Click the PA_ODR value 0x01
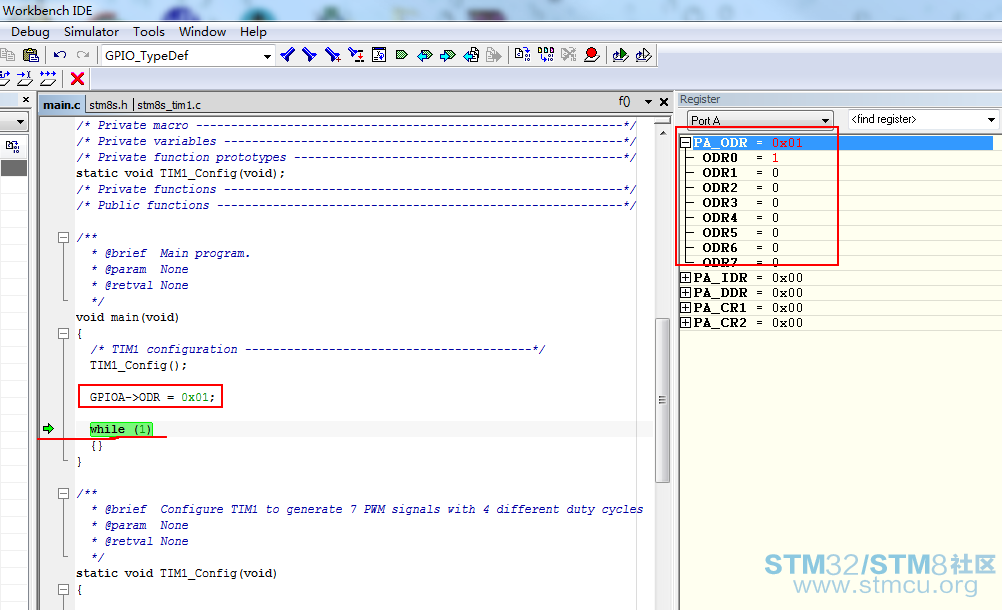This screenshot has width=1002, height=610. 787,142
